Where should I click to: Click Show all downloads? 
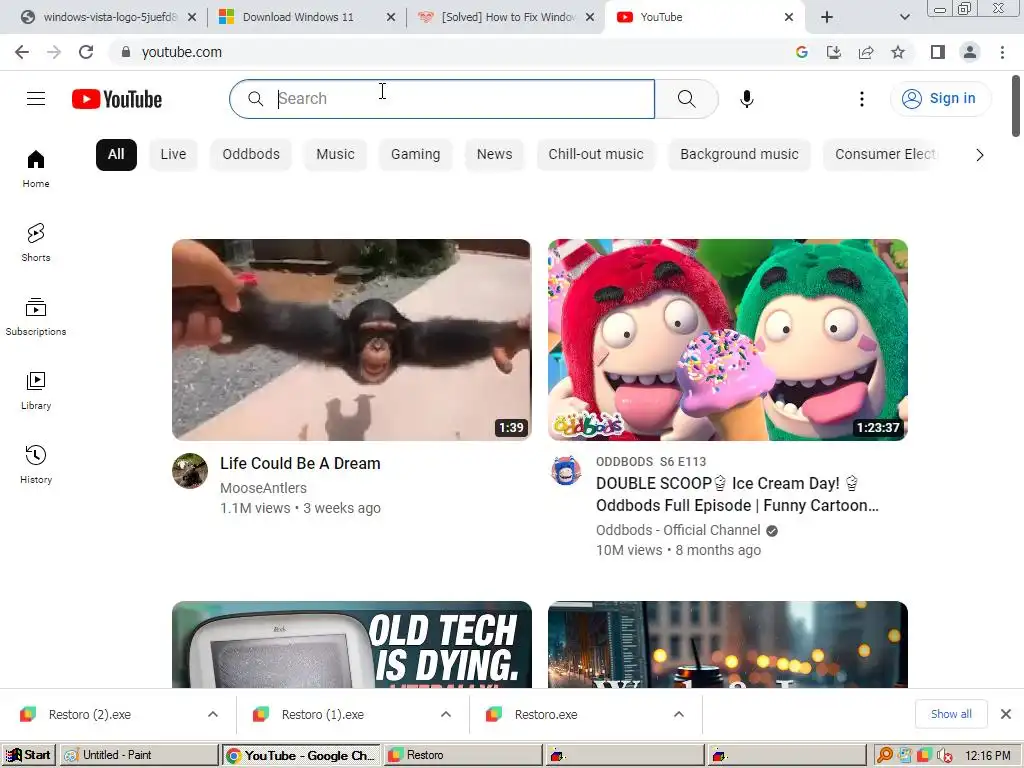(x=951, y=714)
